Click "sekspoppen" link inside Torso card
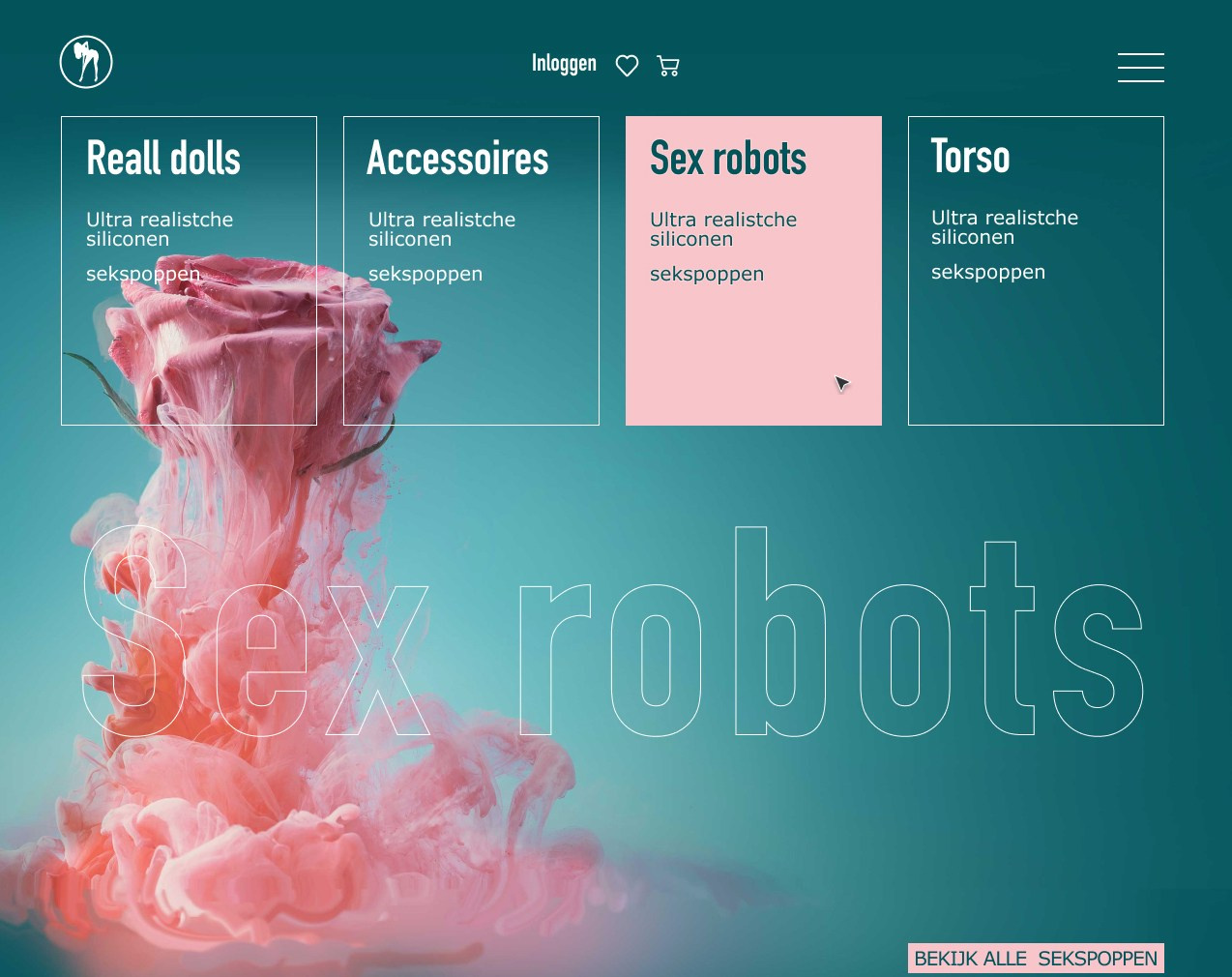 tap(987, 272)
